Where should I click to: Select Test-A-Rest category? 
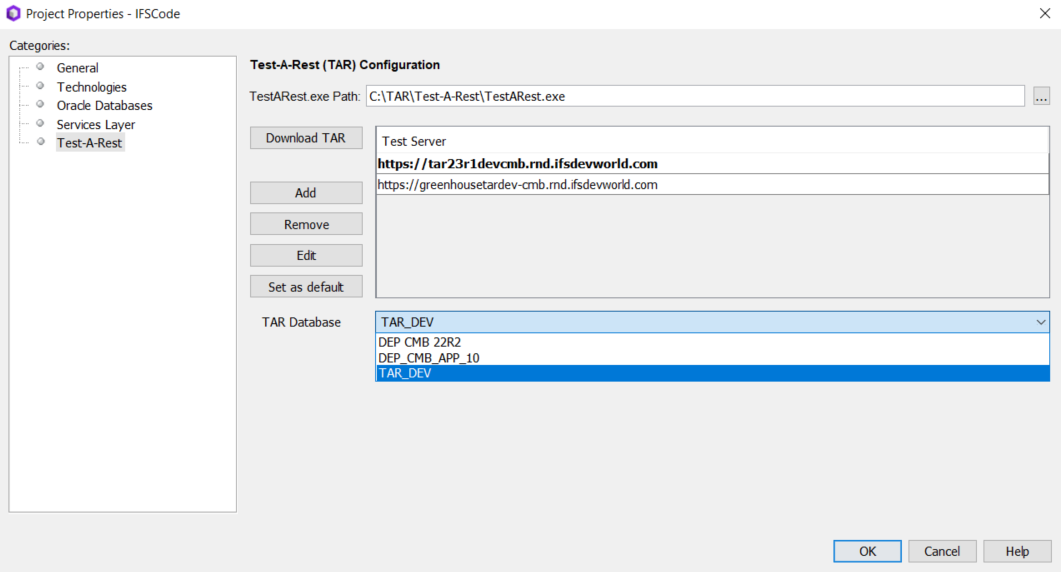[x=89, y=143]
